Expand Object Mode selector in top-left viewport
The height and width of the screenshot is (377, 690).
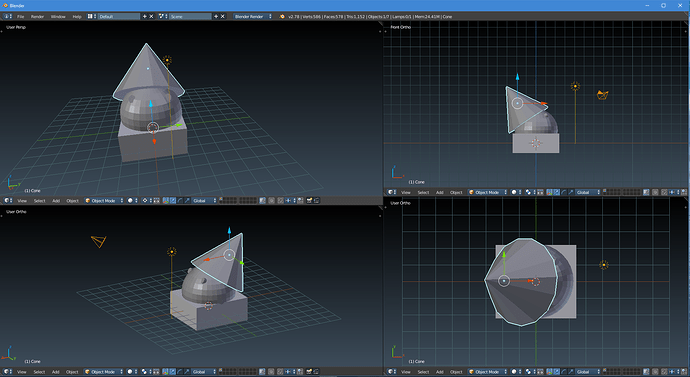pyautogui.click(x=104, y=201)
